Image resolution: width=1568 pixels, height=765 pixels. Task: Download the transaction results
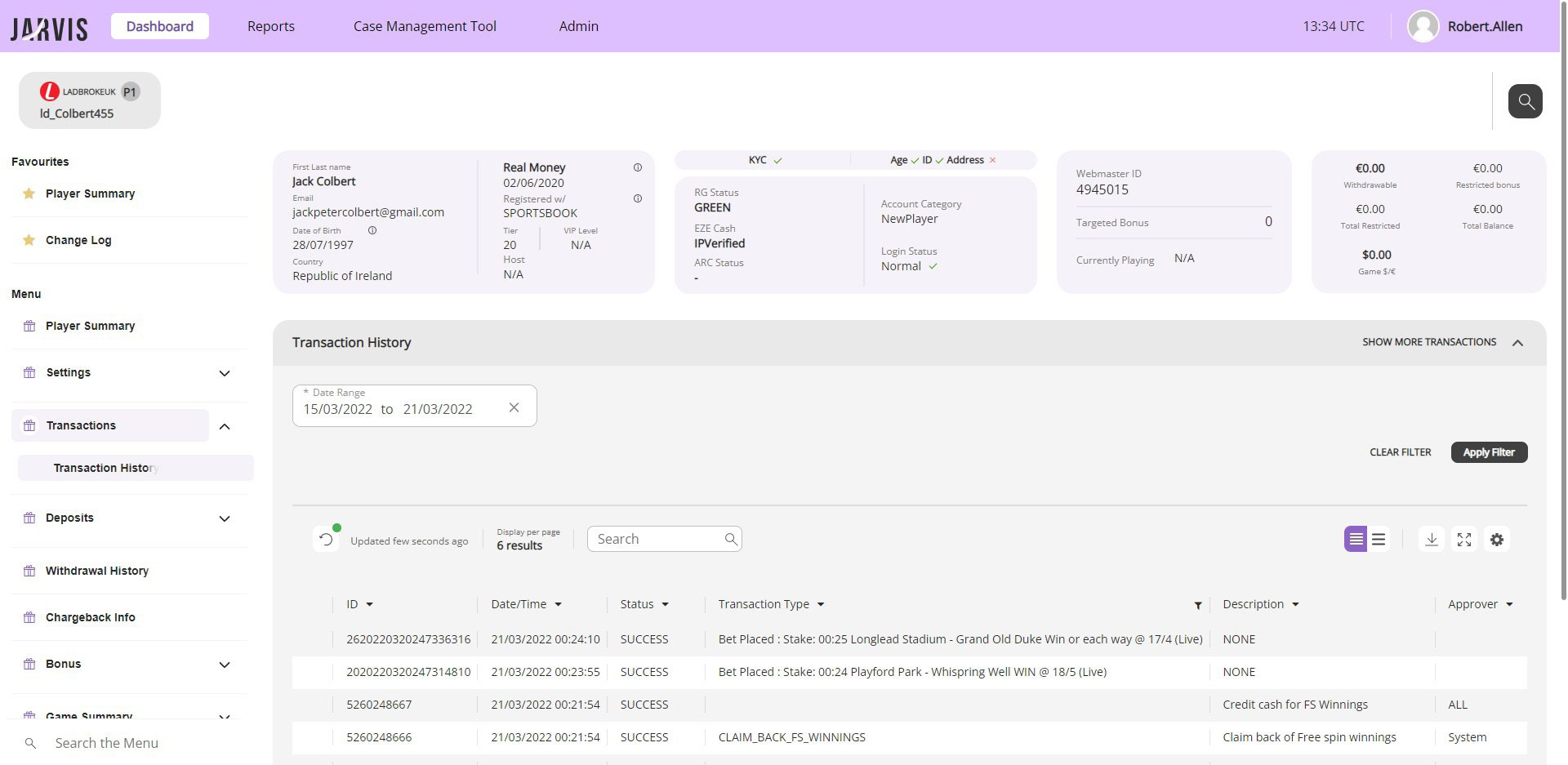coord(1432,539)
